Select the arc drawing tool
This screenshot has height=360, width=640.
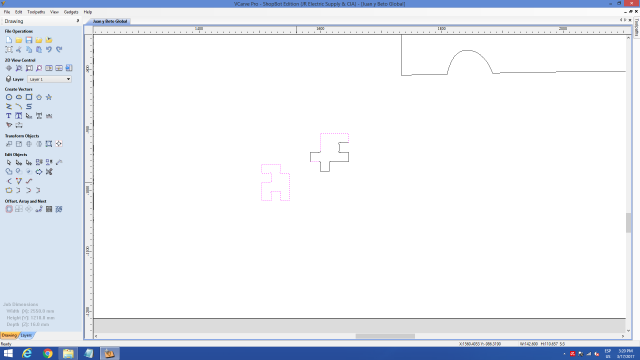[x=19, y=107]
